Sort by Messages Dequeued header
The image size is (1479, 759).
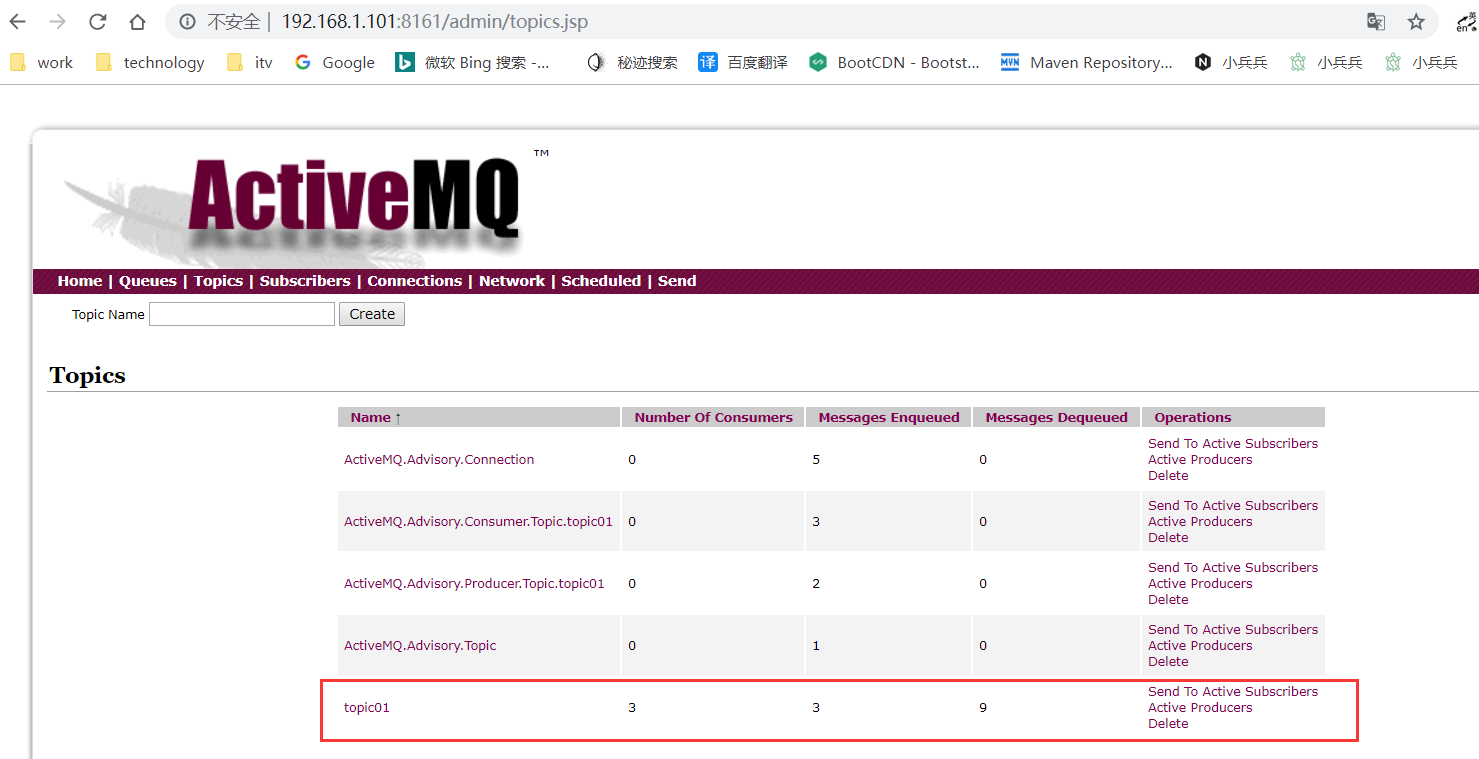click(1056, 418)
